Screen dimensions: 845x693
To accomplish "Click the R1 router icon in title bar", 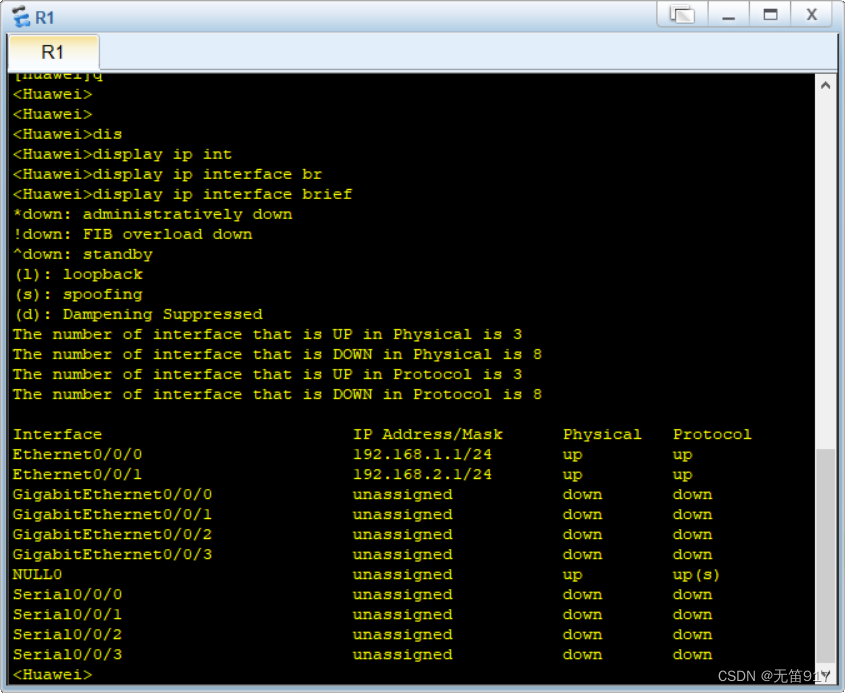I will pyautogui.click(x=21, y=16).
